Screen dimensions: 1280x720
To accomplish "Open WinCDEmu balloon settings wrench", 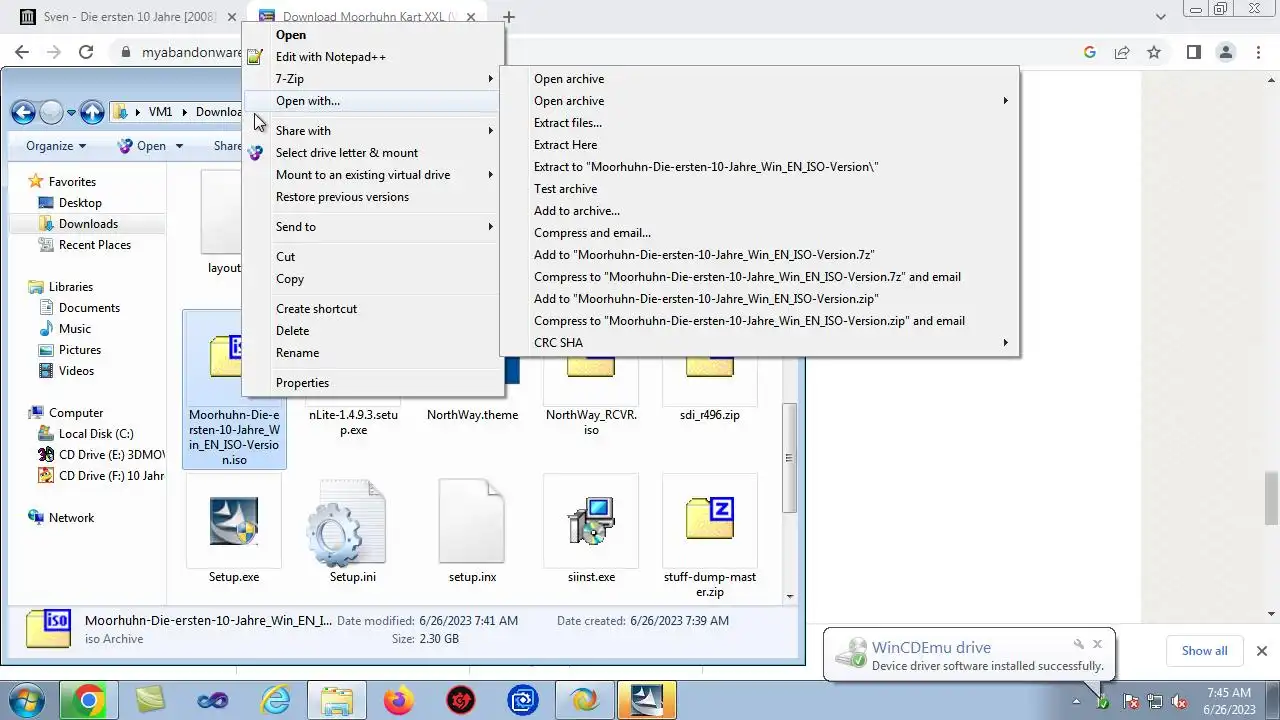I will [x=1079, y=645].
